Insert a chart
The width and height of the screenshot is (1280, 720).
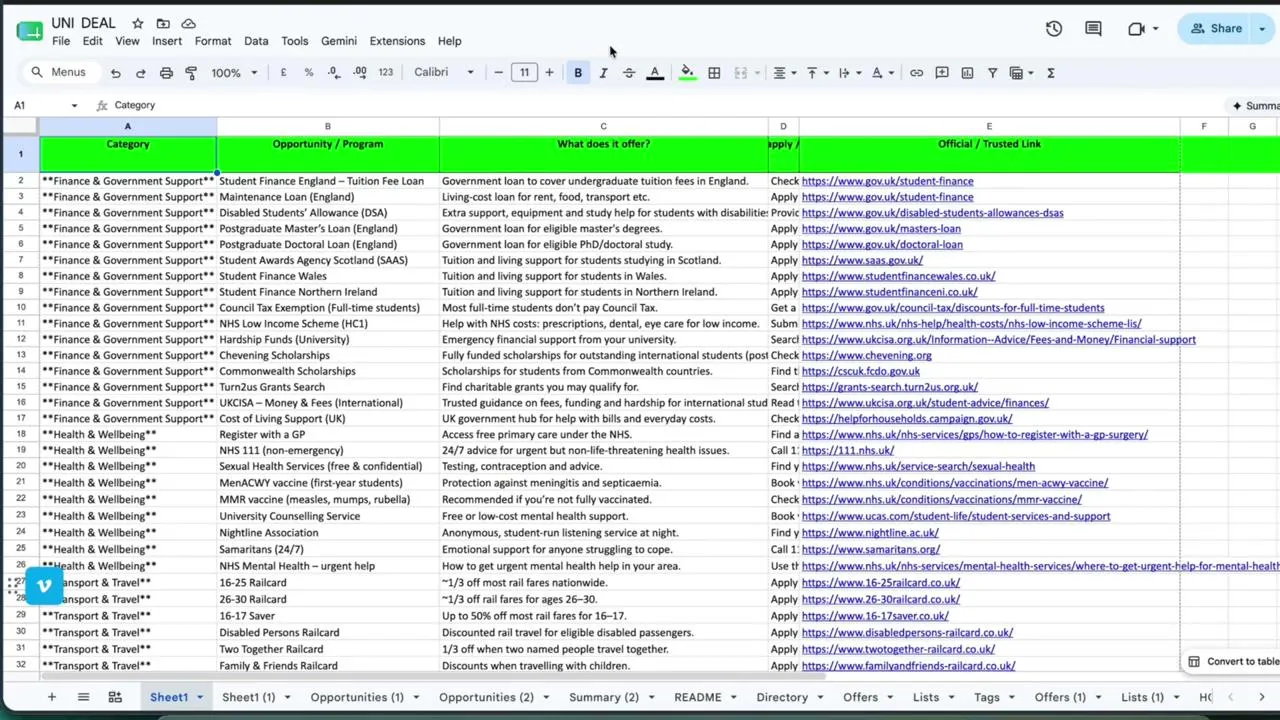pos(967,73)
